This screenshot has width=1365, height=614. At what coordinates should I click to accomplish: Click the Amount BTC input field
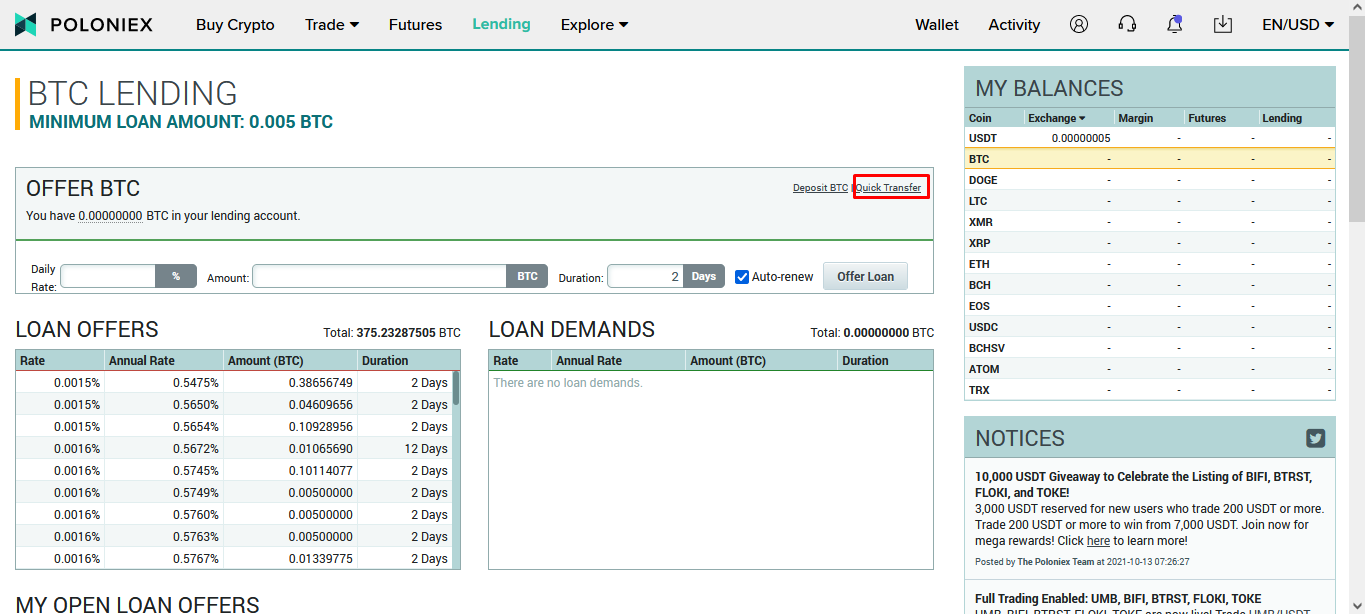pyautogui.click(x=380, y=277)
